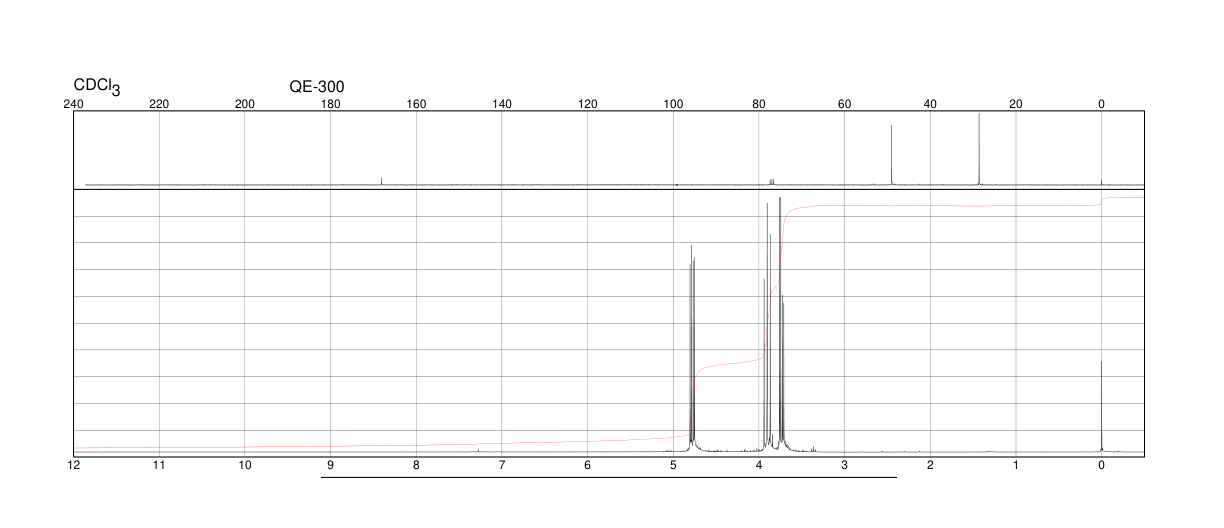Click the 8 ppm label on bottom axis
This screenshot has width=1224, height=528.
tap(416, 465)
